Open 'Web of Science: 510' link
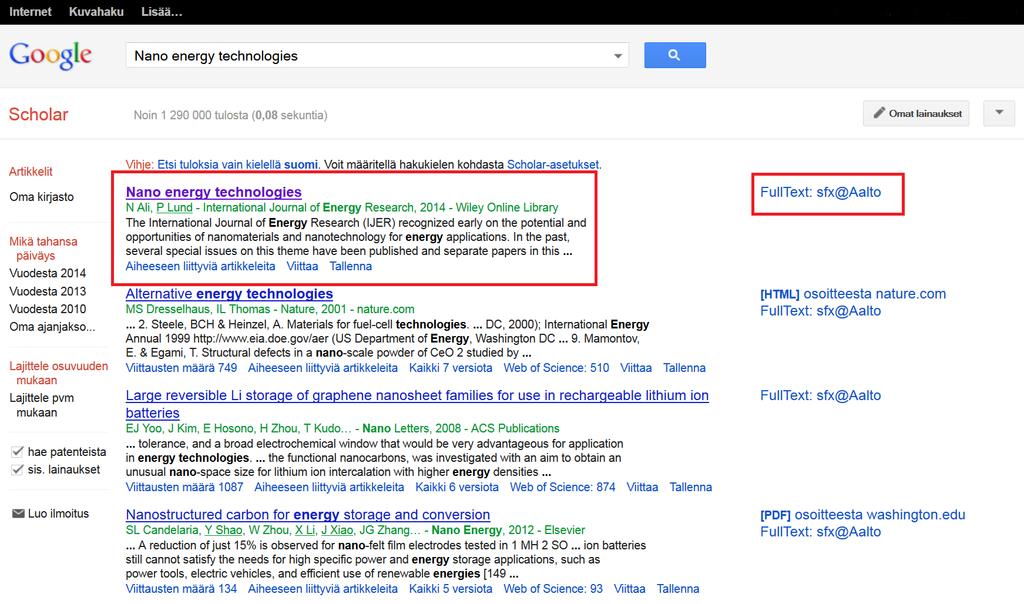 [556, 368]
